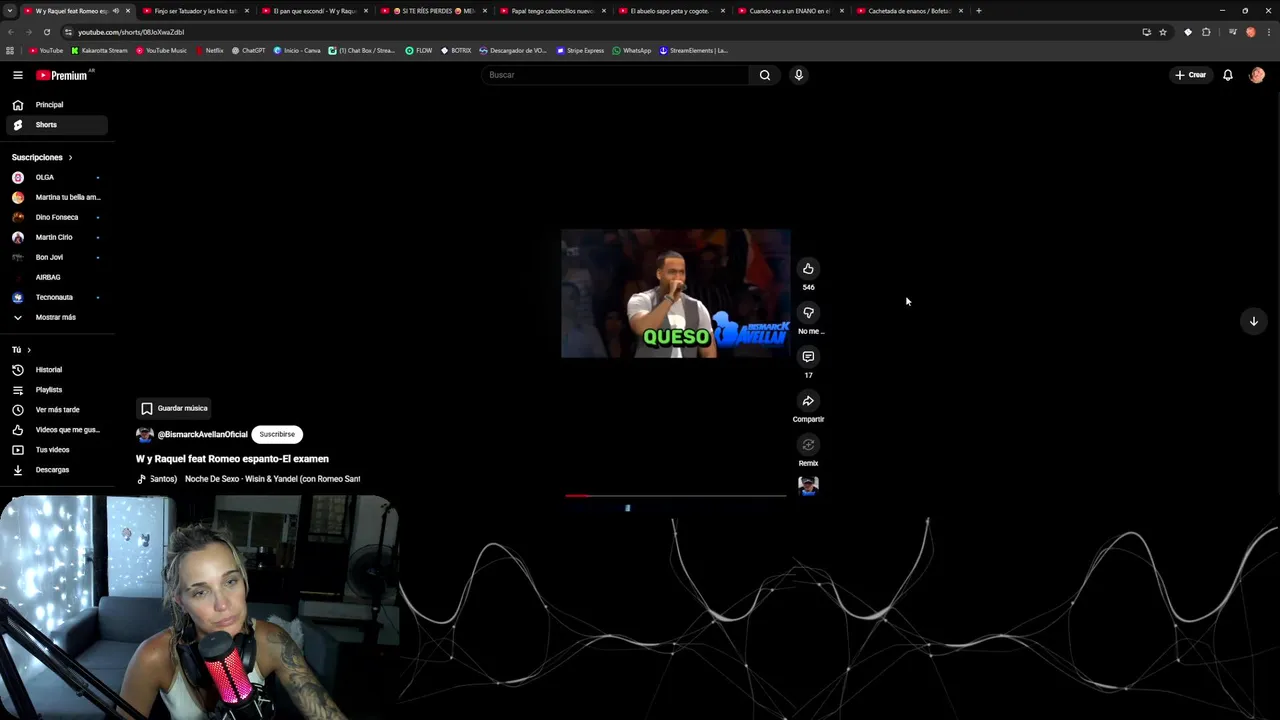Switch to Cuando ves a un ENANO tab
1280x720 pixels.
[789, 11]
